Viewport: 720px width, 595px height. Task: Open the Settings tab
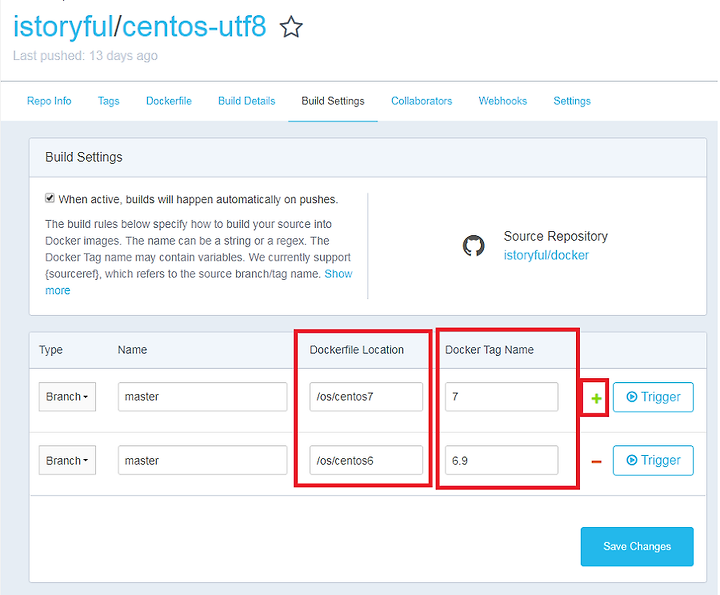[572, 101]
